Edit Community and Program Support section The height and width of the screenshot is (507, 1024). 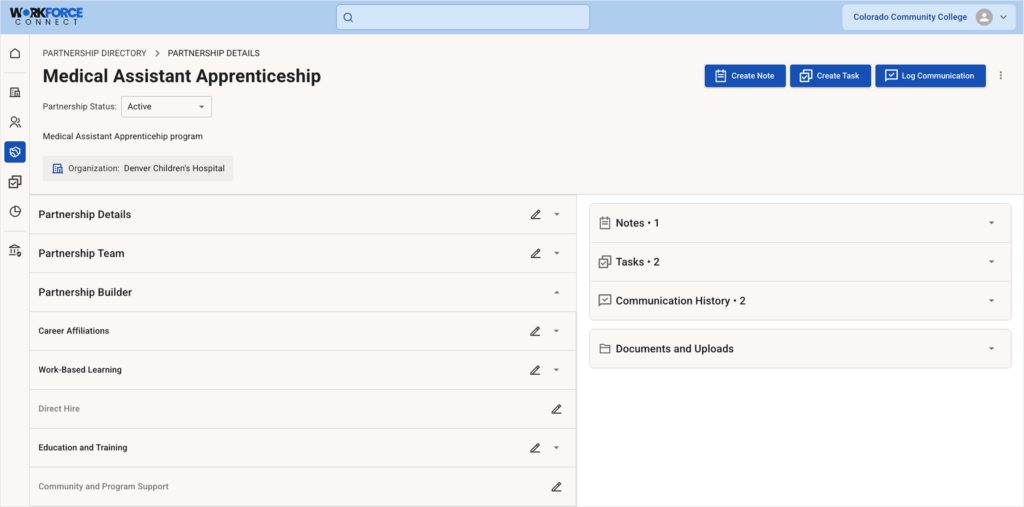coord(556,487)
